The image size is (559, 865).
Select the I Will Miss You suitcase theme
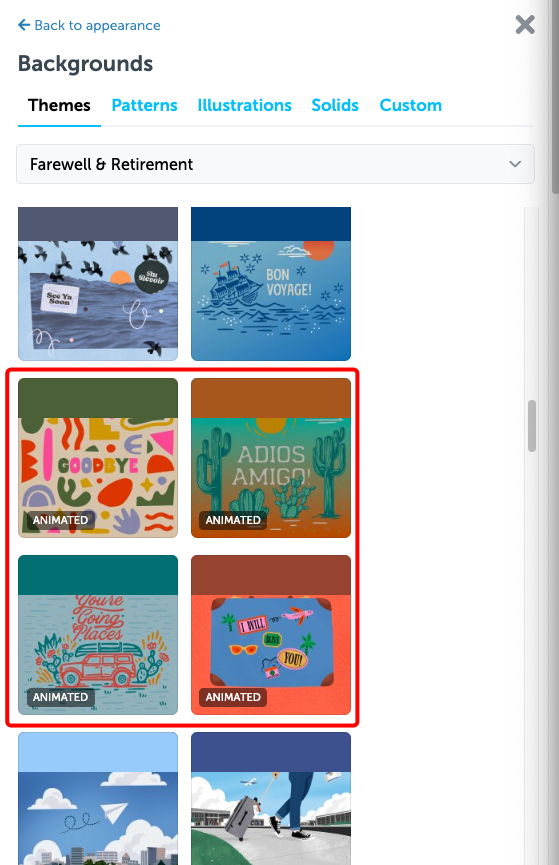271,635
